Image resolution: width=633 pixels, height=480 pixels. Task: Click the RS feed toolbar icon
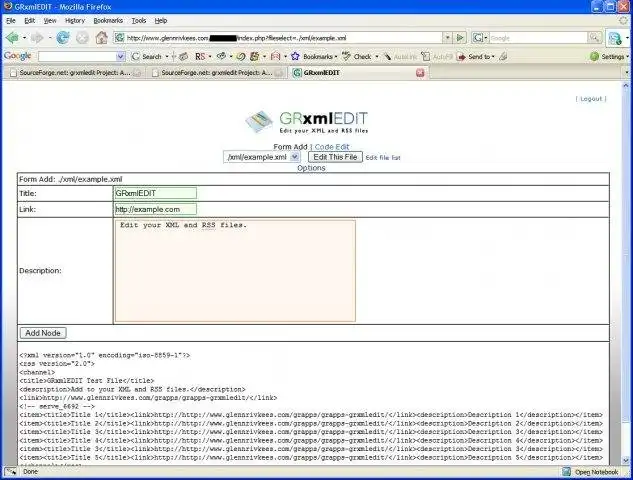pos(200,57)
